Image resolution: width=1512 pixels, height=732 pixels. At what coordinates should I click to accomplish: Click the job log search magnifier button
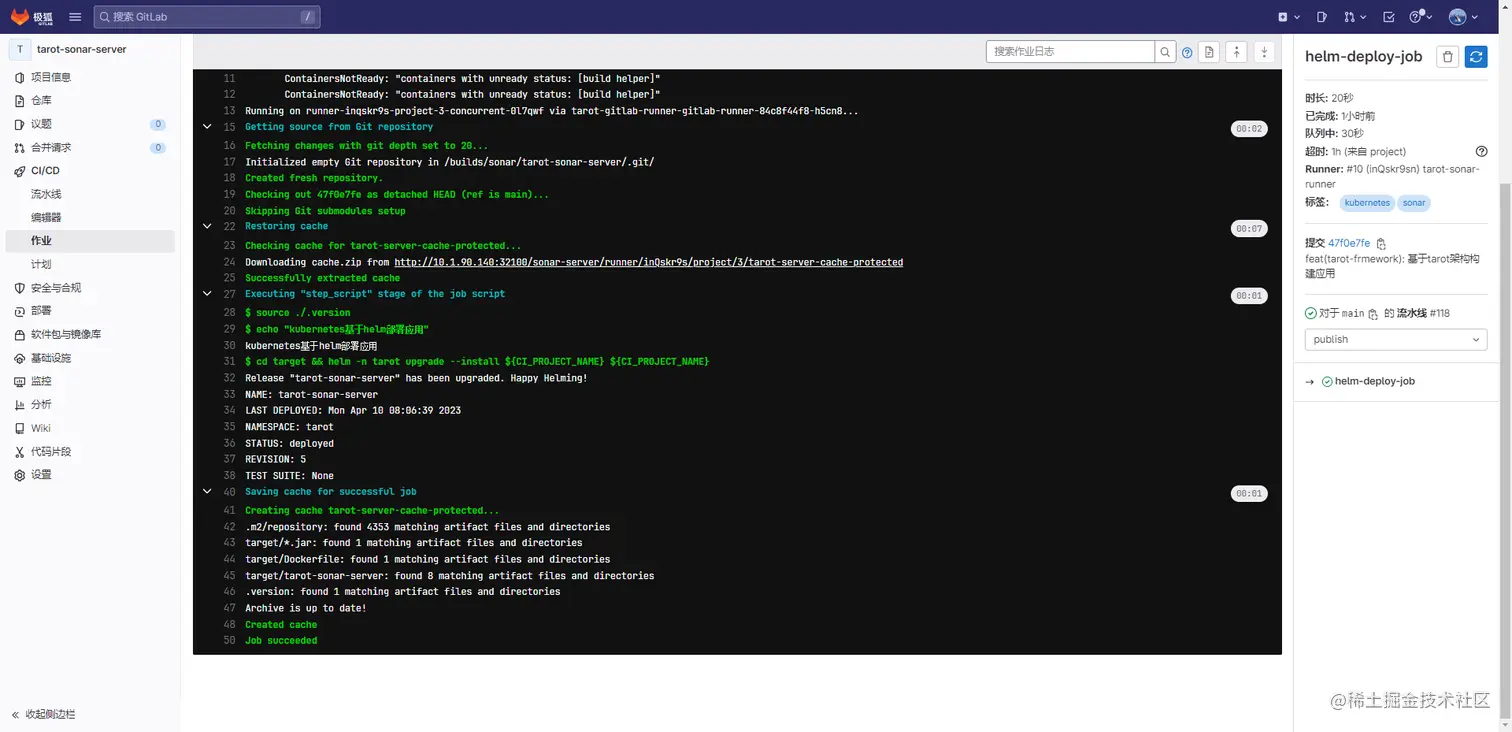(x=1165, y=52)
